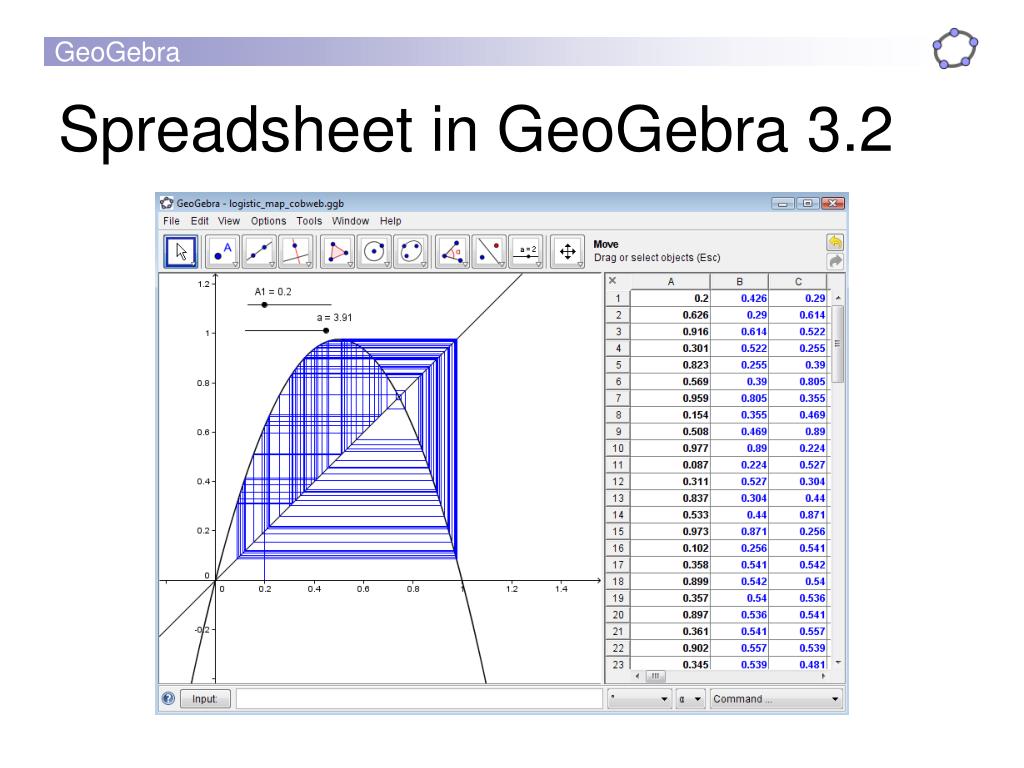Open the Tools menu
Viewport: 1024px width, 768px height.
309,221
